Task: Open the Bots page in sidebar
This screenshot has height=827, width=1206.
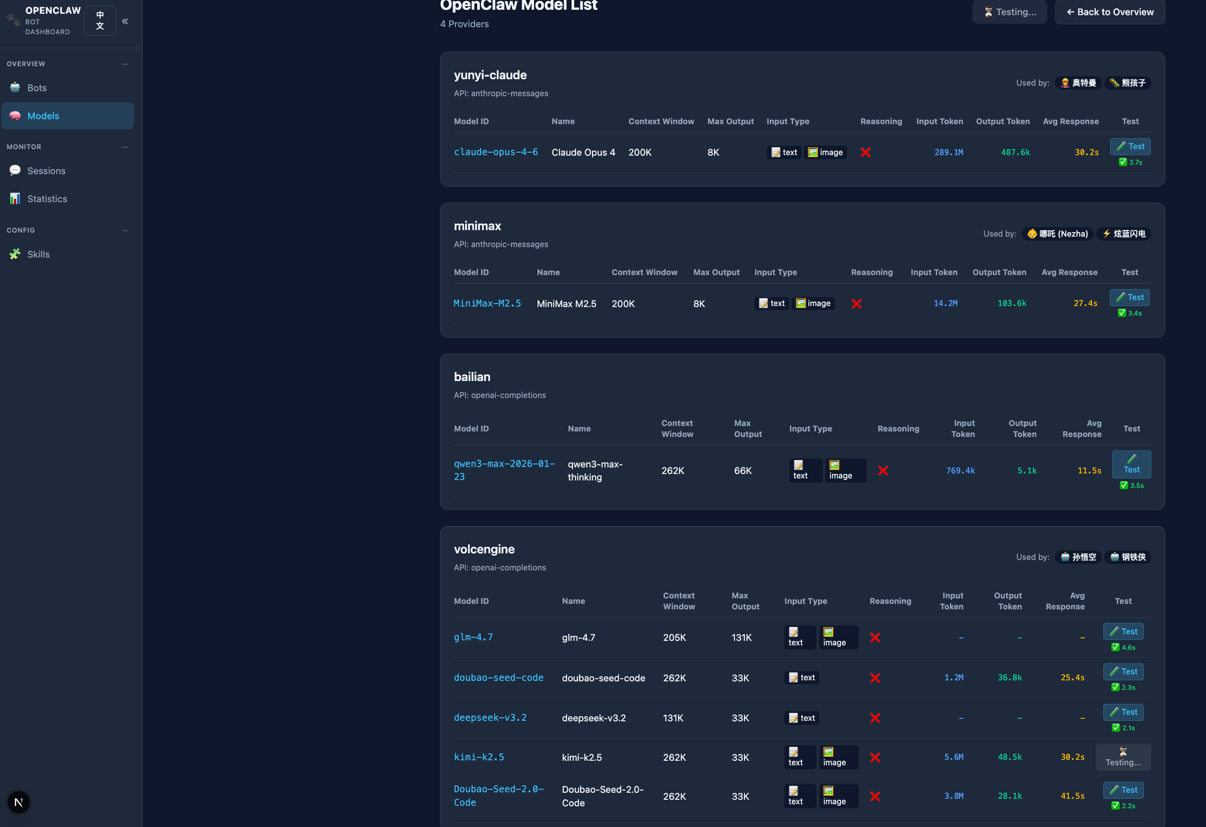Action: pos(67,88)
